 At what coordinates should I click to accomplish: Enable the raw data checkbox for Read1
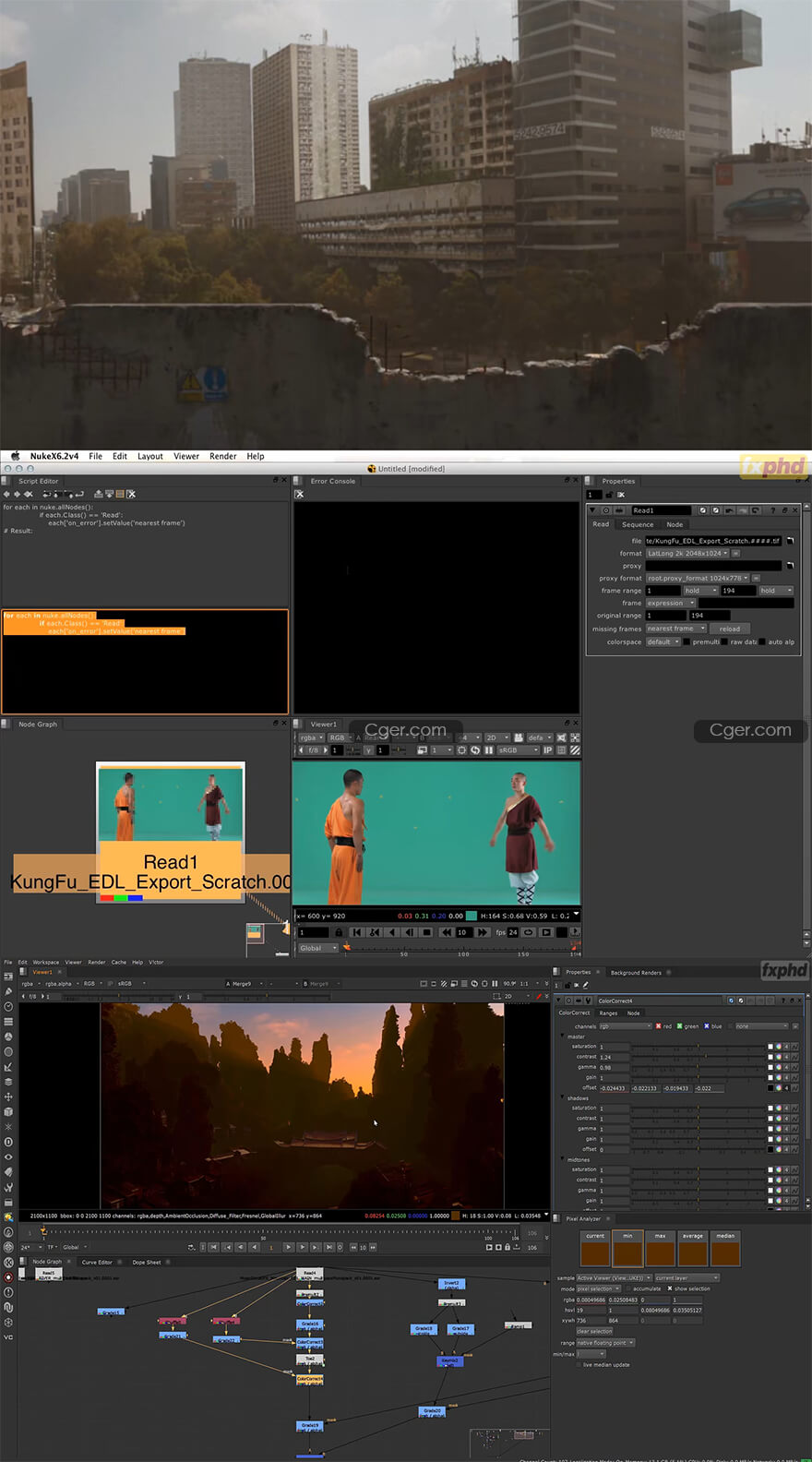[x=724, y=641]
